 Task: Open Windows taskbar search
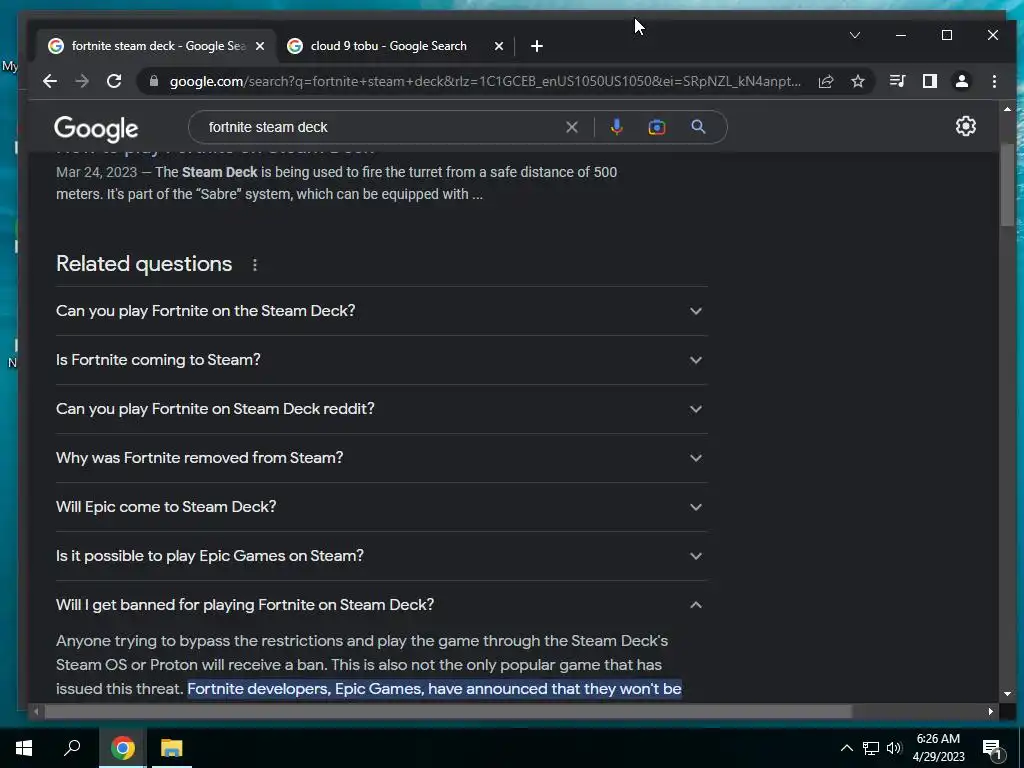click(72, 748)
